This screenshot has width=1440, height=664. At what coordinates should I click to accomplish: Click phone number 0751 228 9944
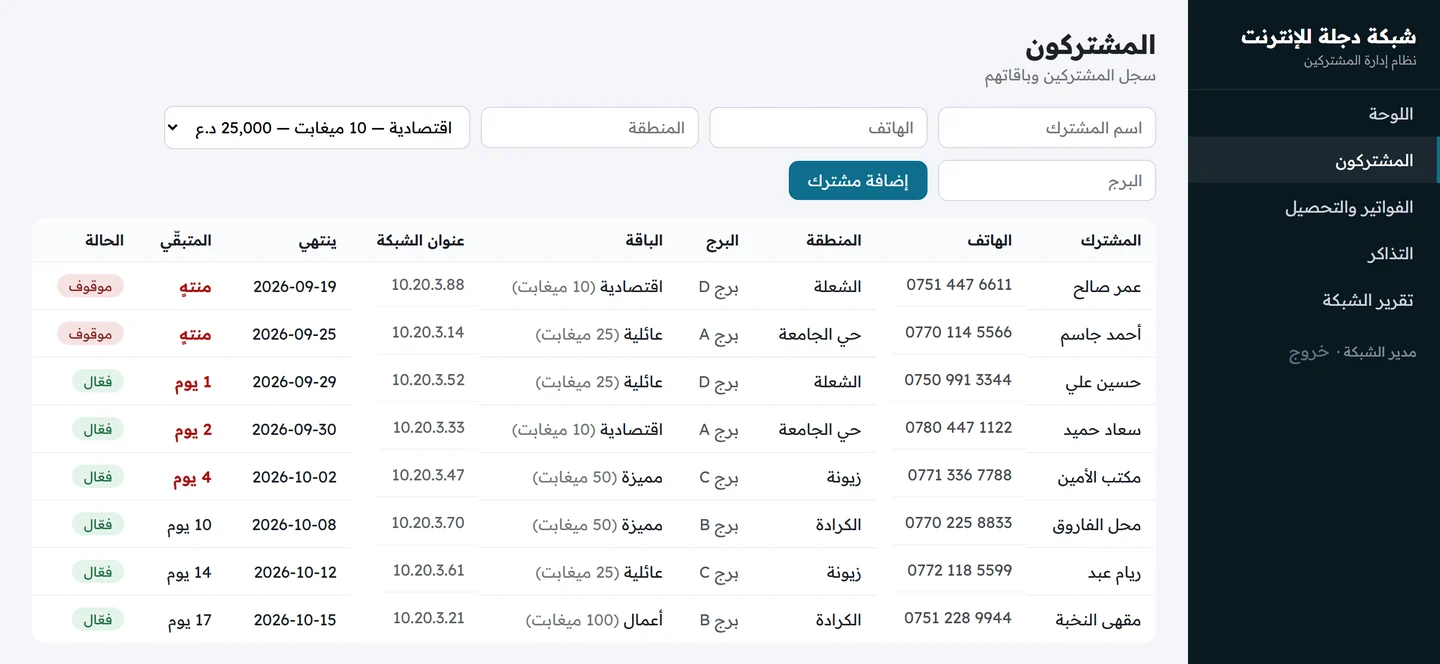point(958,618)
